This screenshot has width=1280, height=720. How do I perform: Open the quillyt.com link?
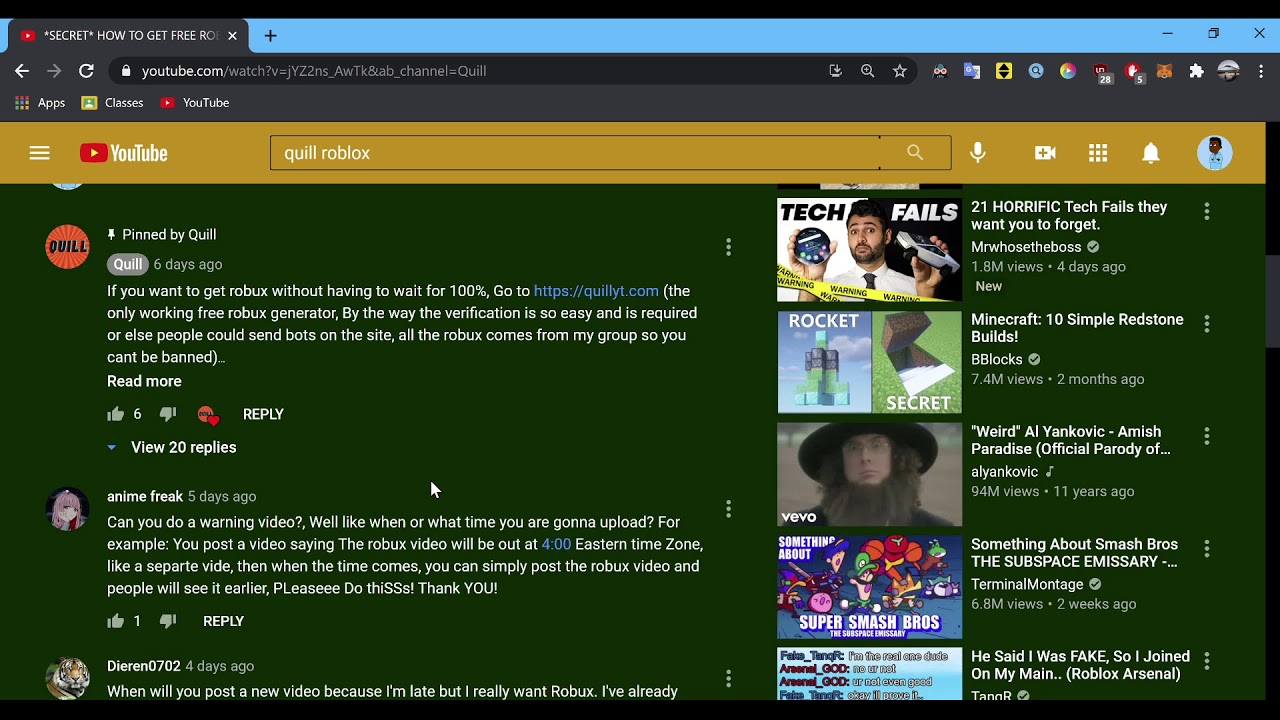coord(596,291)
